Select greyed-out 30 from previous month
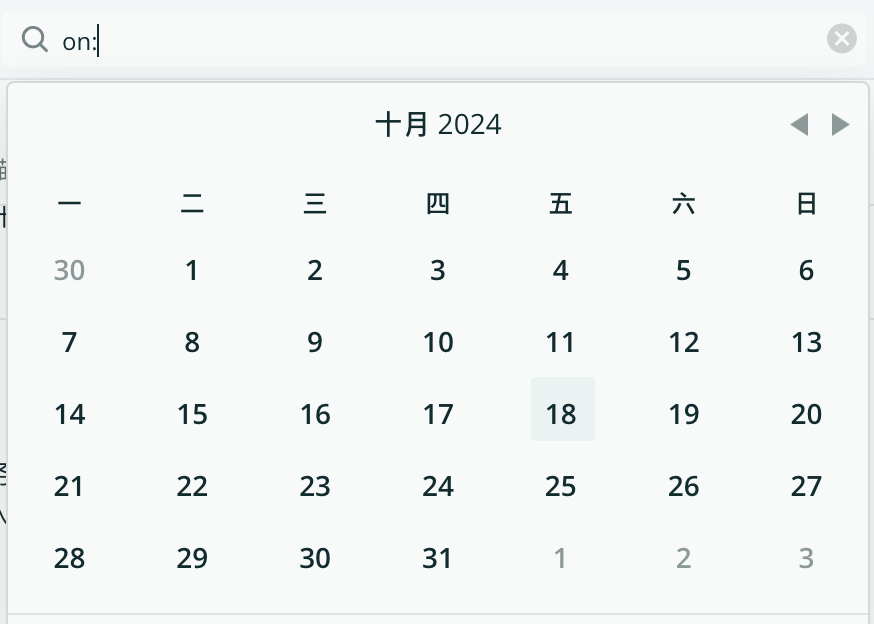Viewport: 874px width, 624px height. click(69, 270)
